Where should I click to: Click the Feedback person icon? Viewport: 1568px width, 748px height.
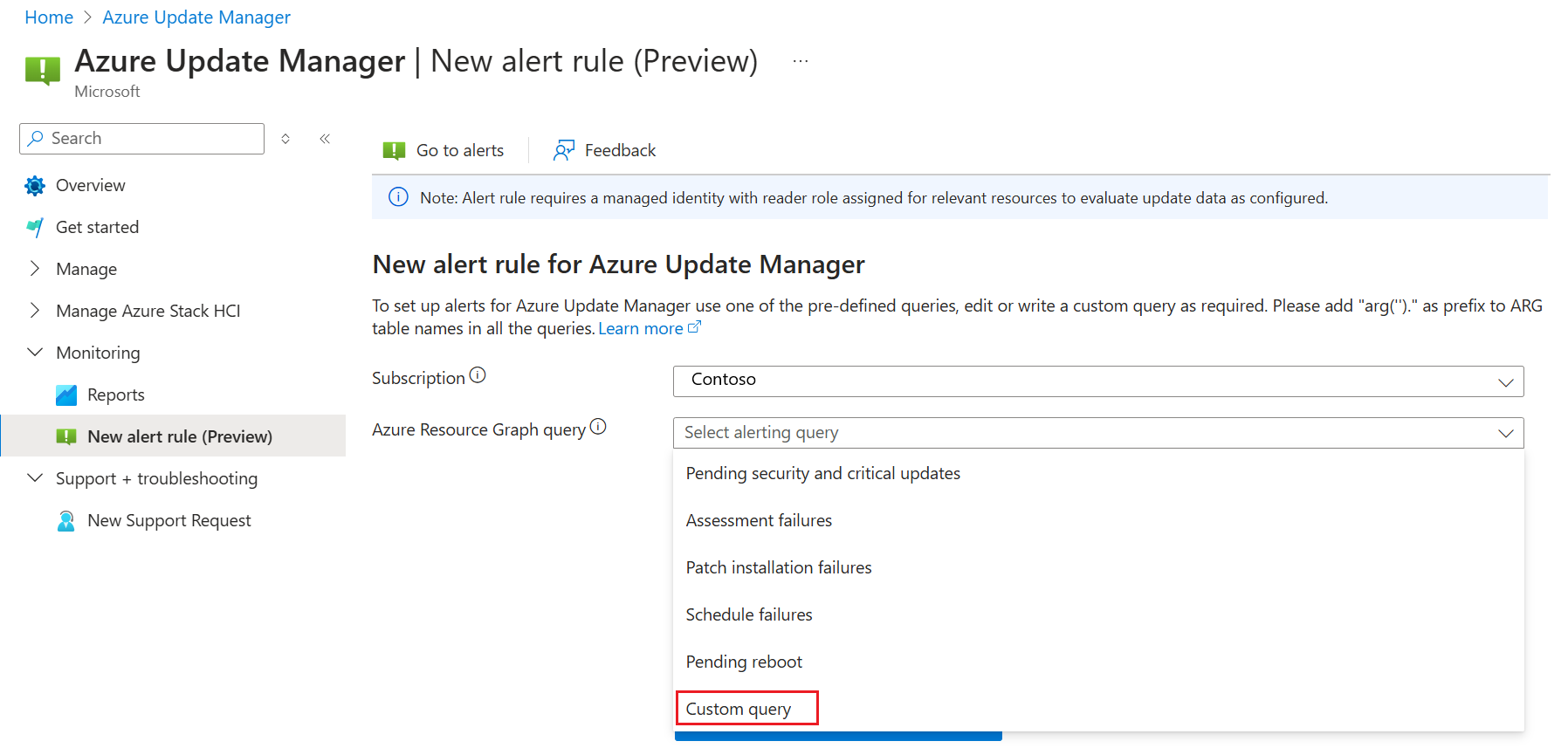point(564,151)
